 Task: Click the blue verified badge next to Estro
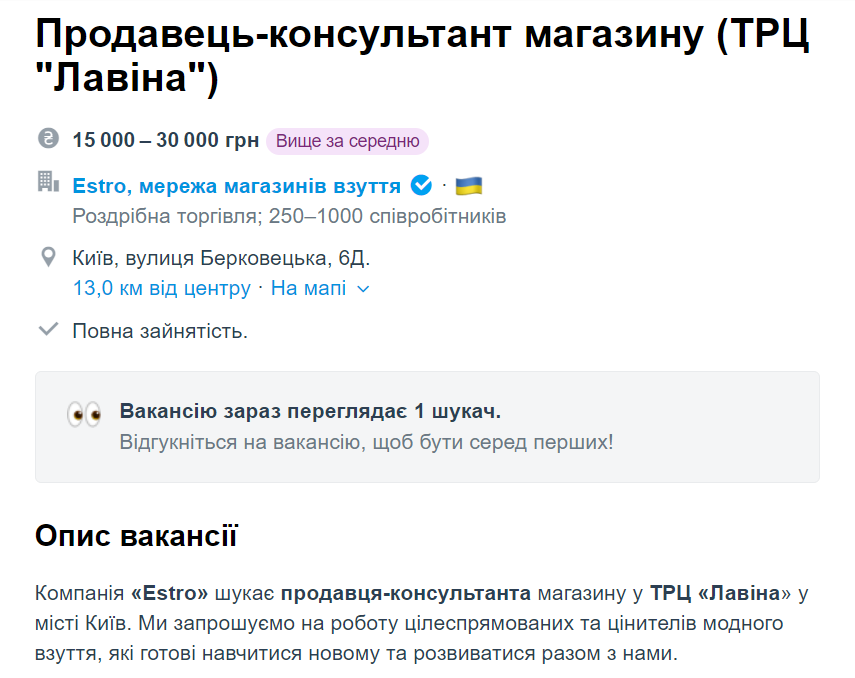(422, 186)
